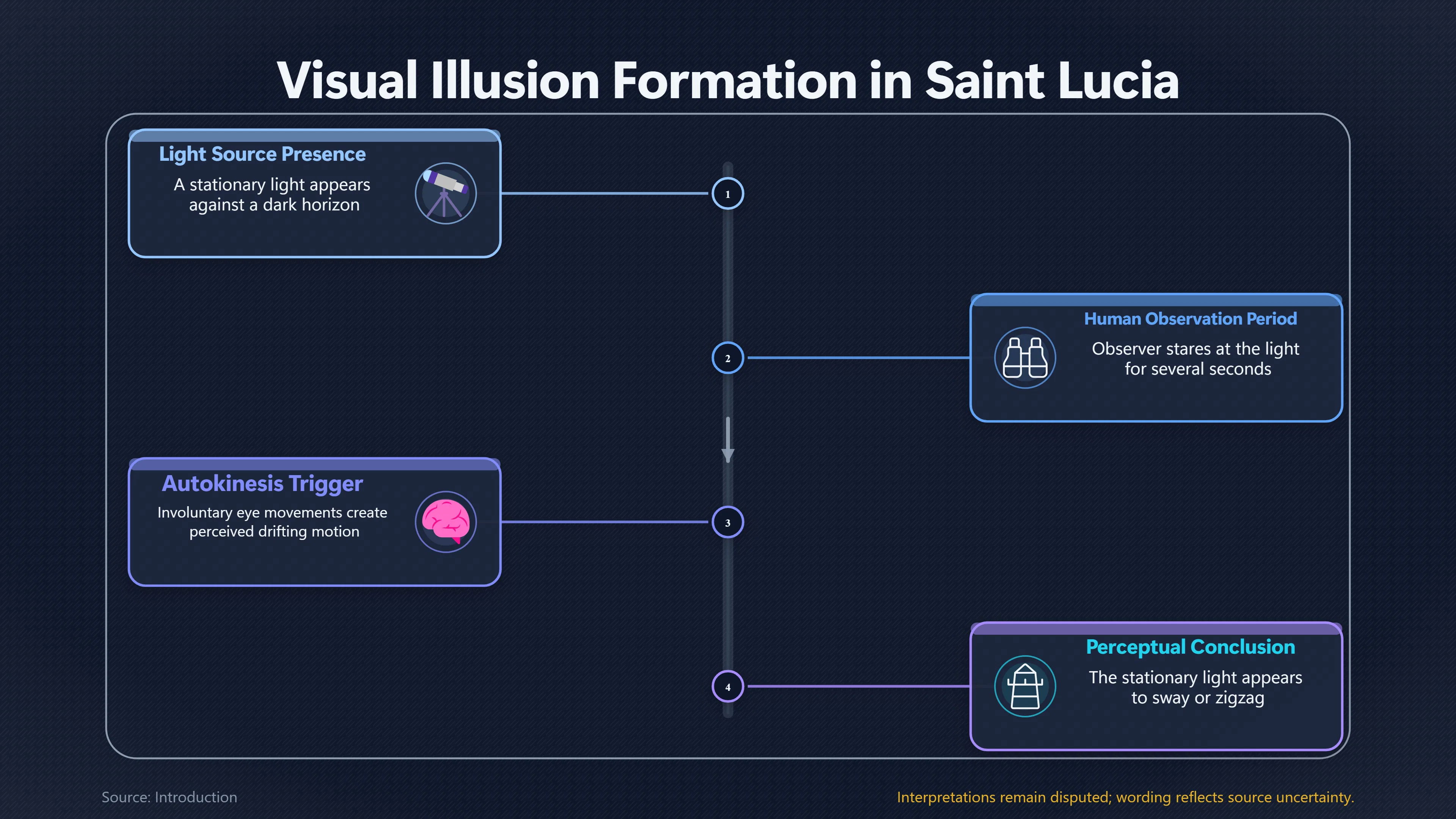Click the 'Light Source Presence' heading
Image resolution: width=1456 pixels, height=819 pixels.
[262, 154]
